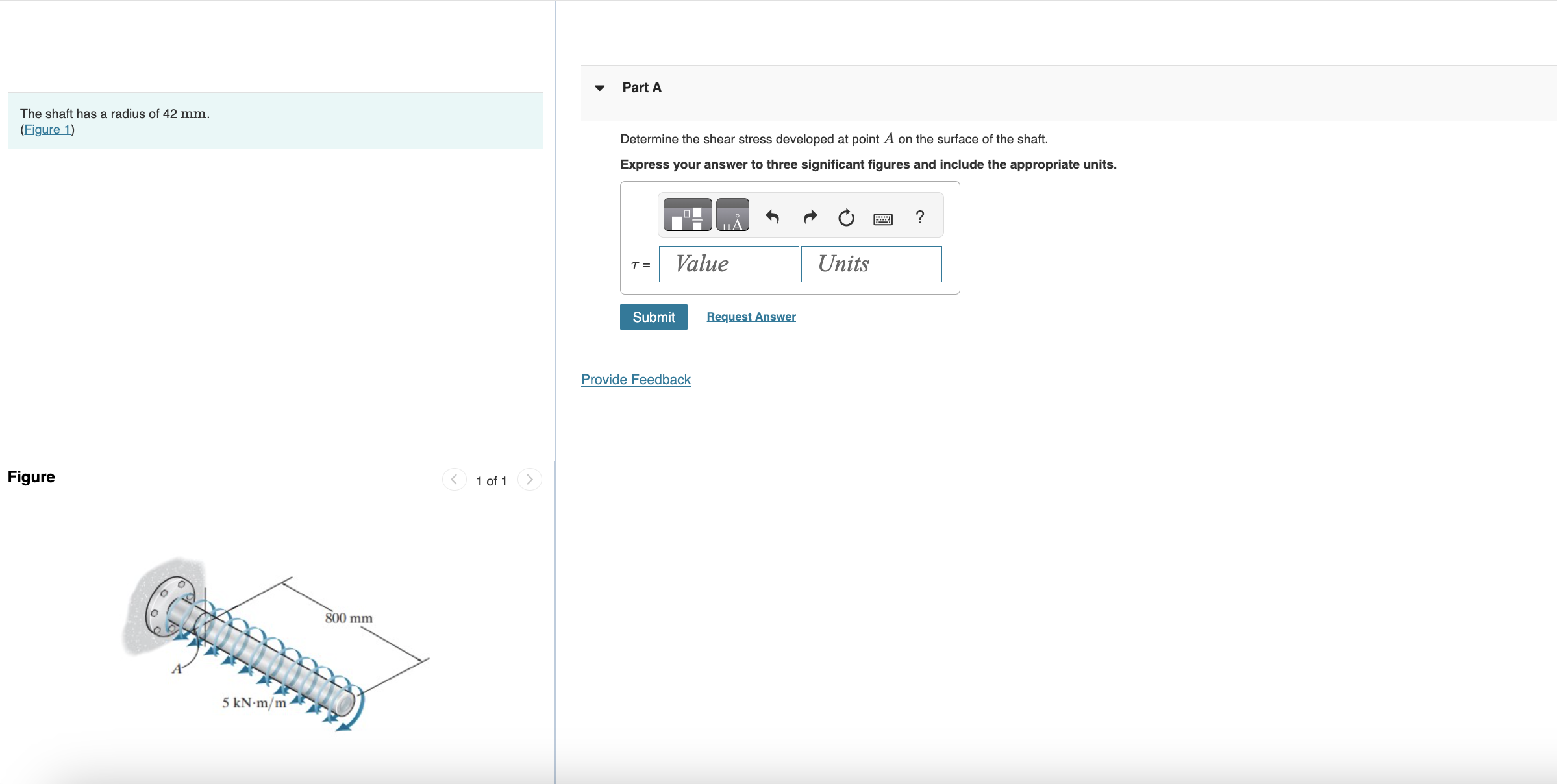Click the undo arrow icon
The image size is (1557, 784).
[x=772, y=217]
